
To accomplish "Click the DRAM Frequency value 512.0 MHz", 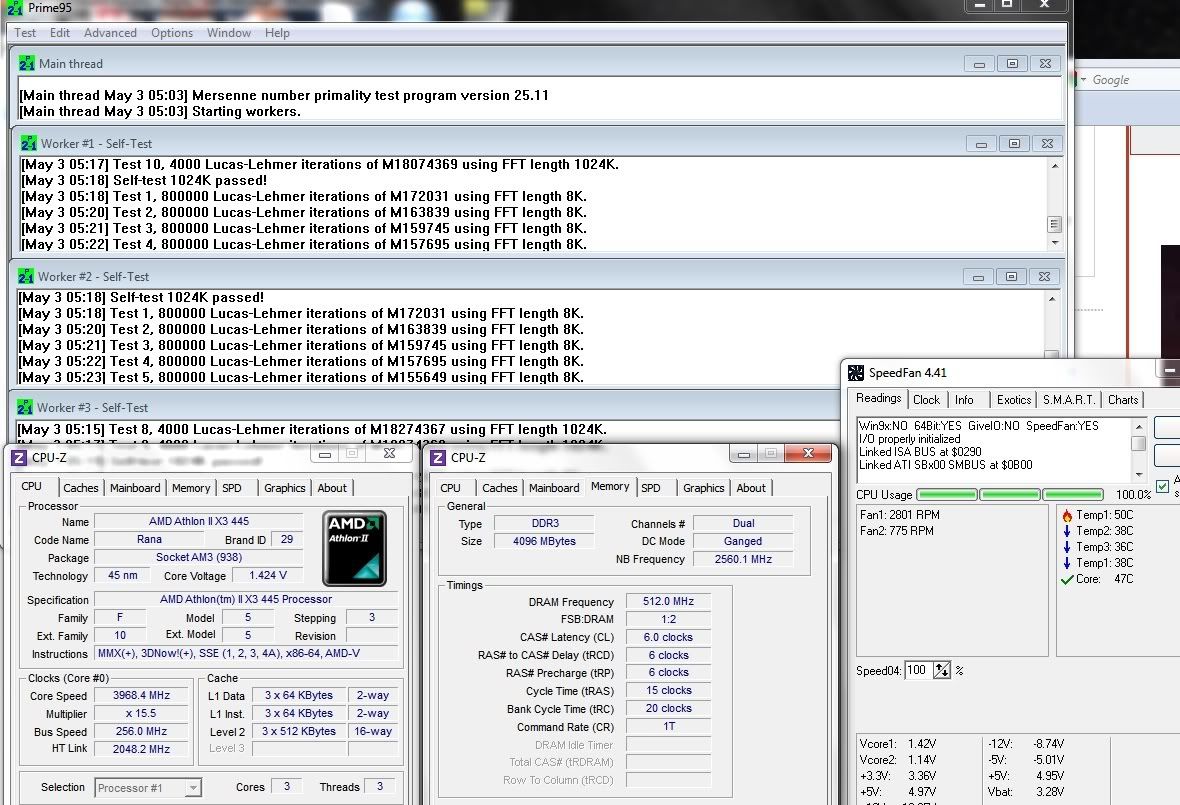I will (668, 601).
